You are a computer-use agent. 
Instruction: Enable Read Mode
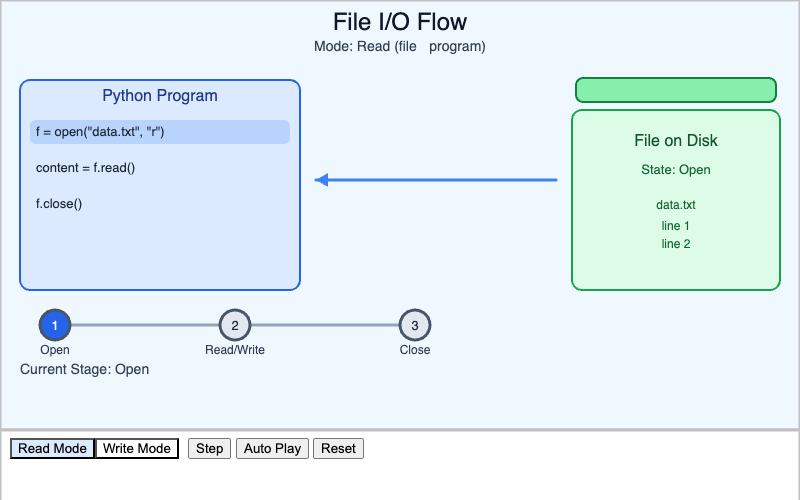pos(52,448)
